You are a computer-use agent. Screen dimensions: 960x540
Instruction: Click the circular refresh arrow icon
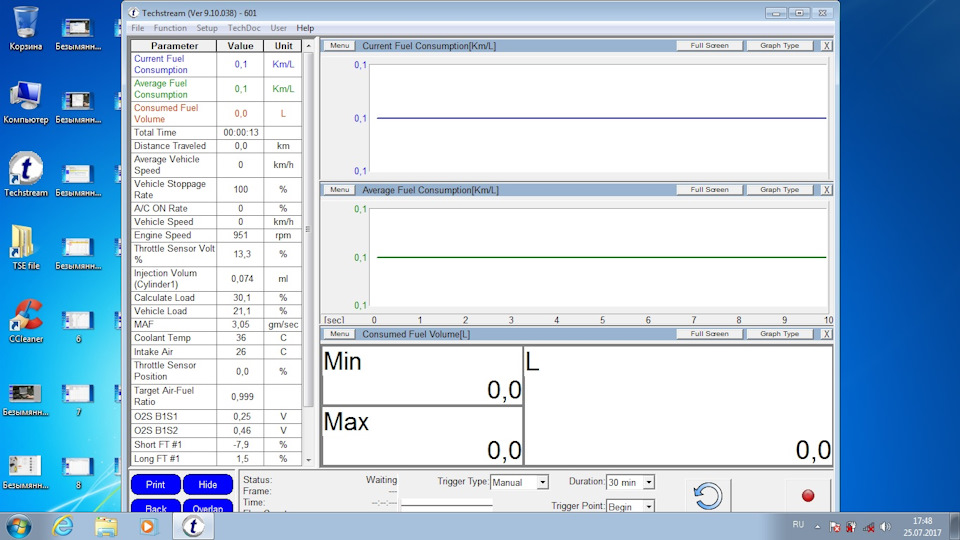pos(708,495)
